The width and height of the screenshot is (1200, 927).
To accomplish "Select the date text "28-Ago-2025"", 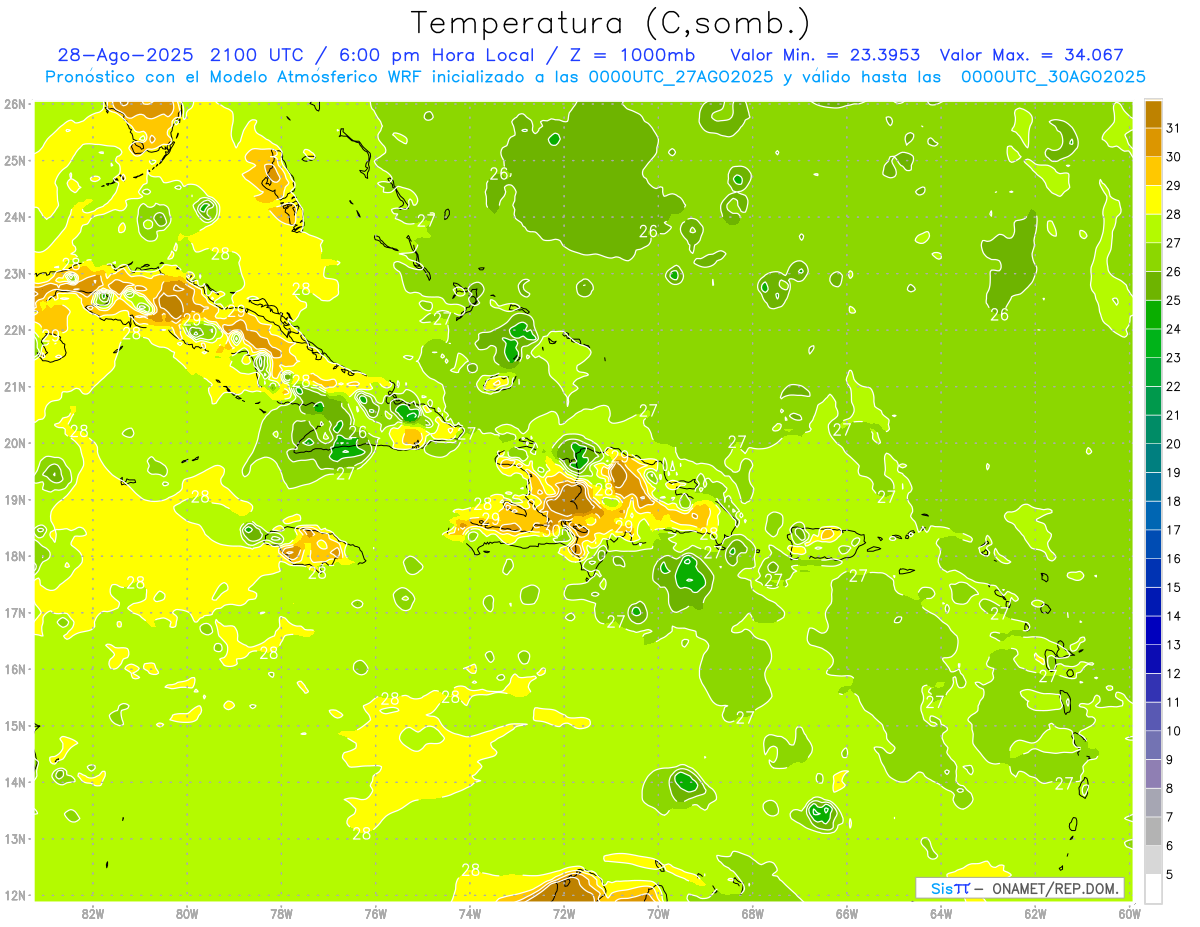I will click(126, 55).
